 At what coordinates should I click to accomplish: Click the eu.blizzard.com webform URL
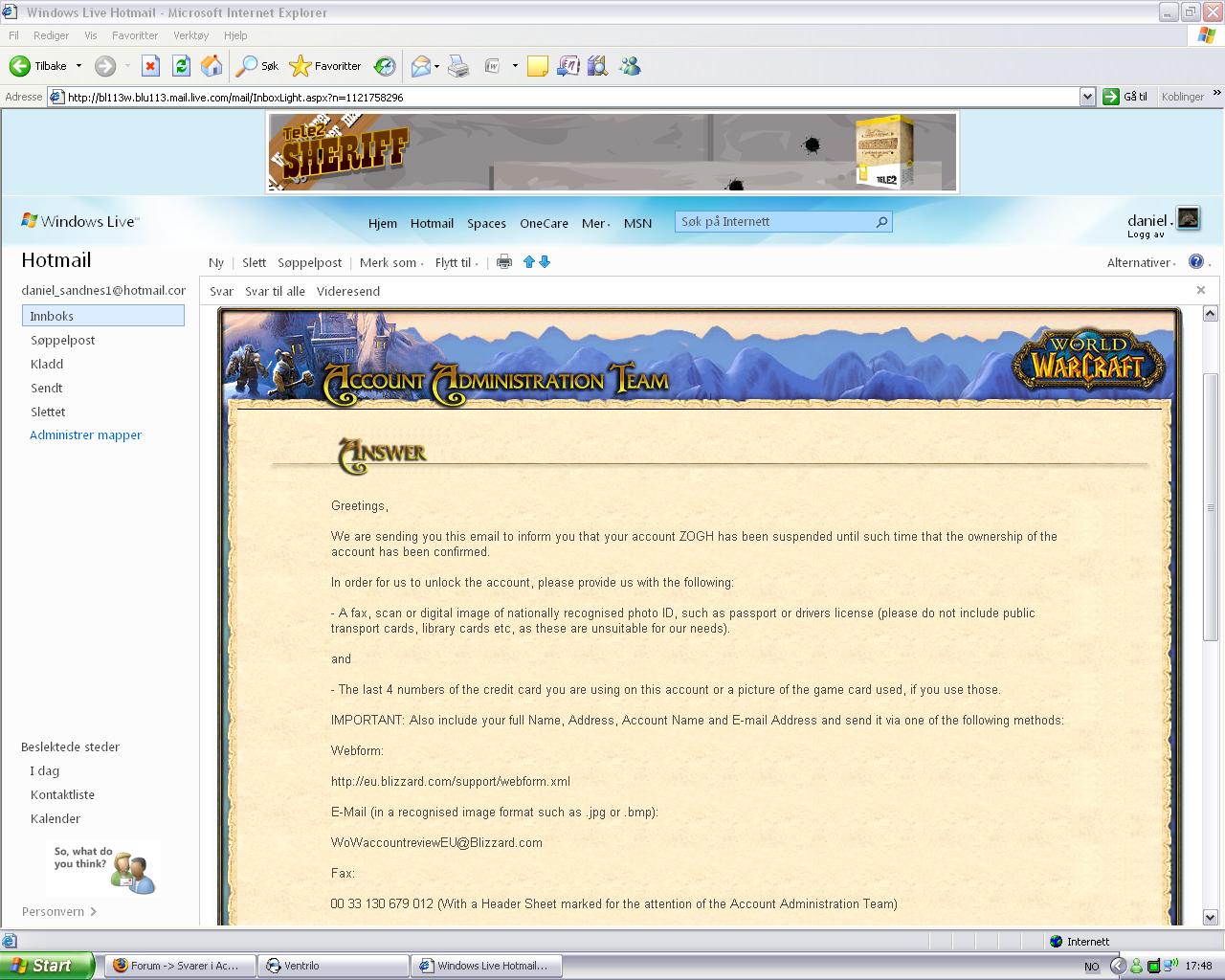click(451, 781)
